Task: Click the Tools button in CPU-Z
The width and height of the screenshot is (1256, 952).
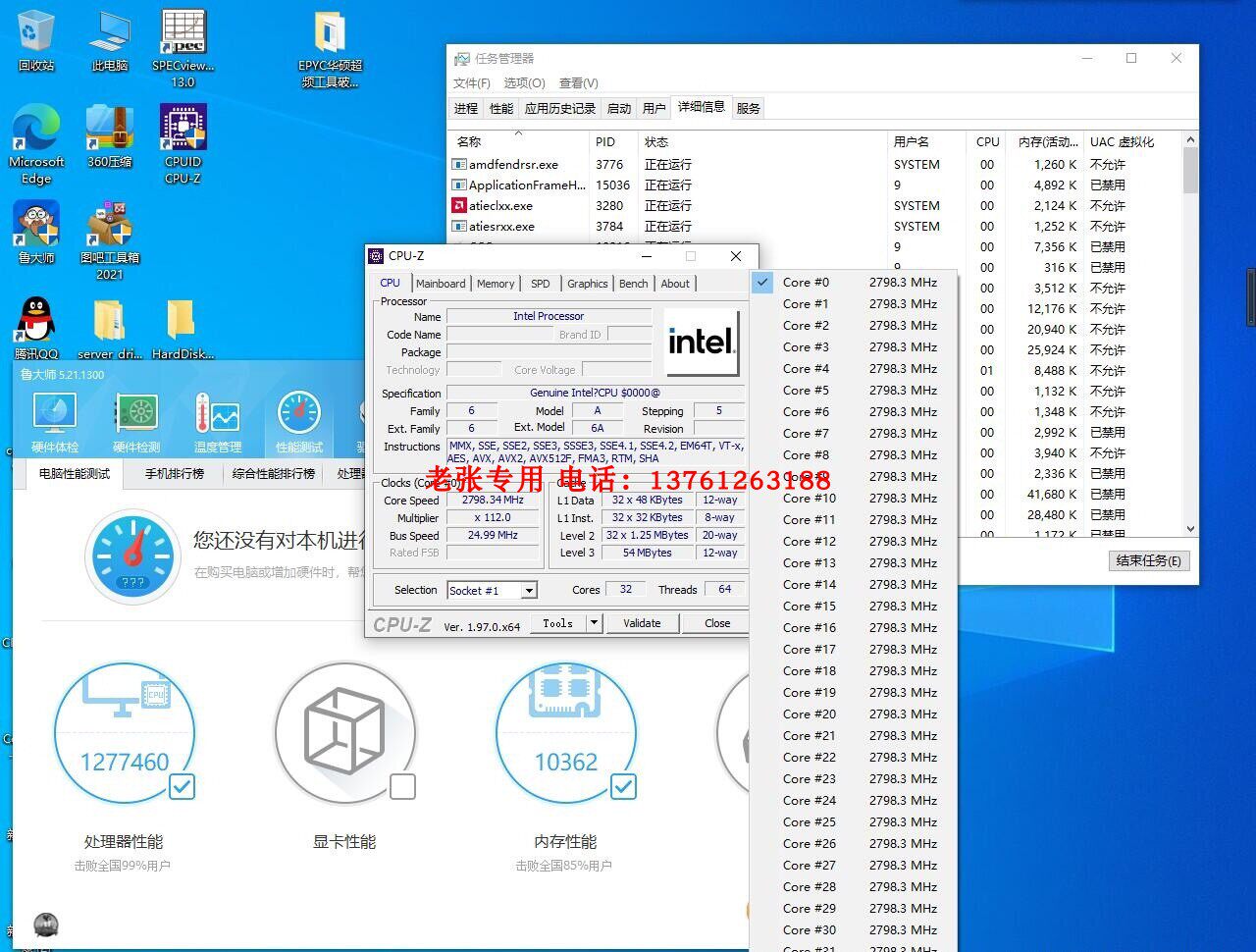Action: pyautogui.click(x=557, y=623)
